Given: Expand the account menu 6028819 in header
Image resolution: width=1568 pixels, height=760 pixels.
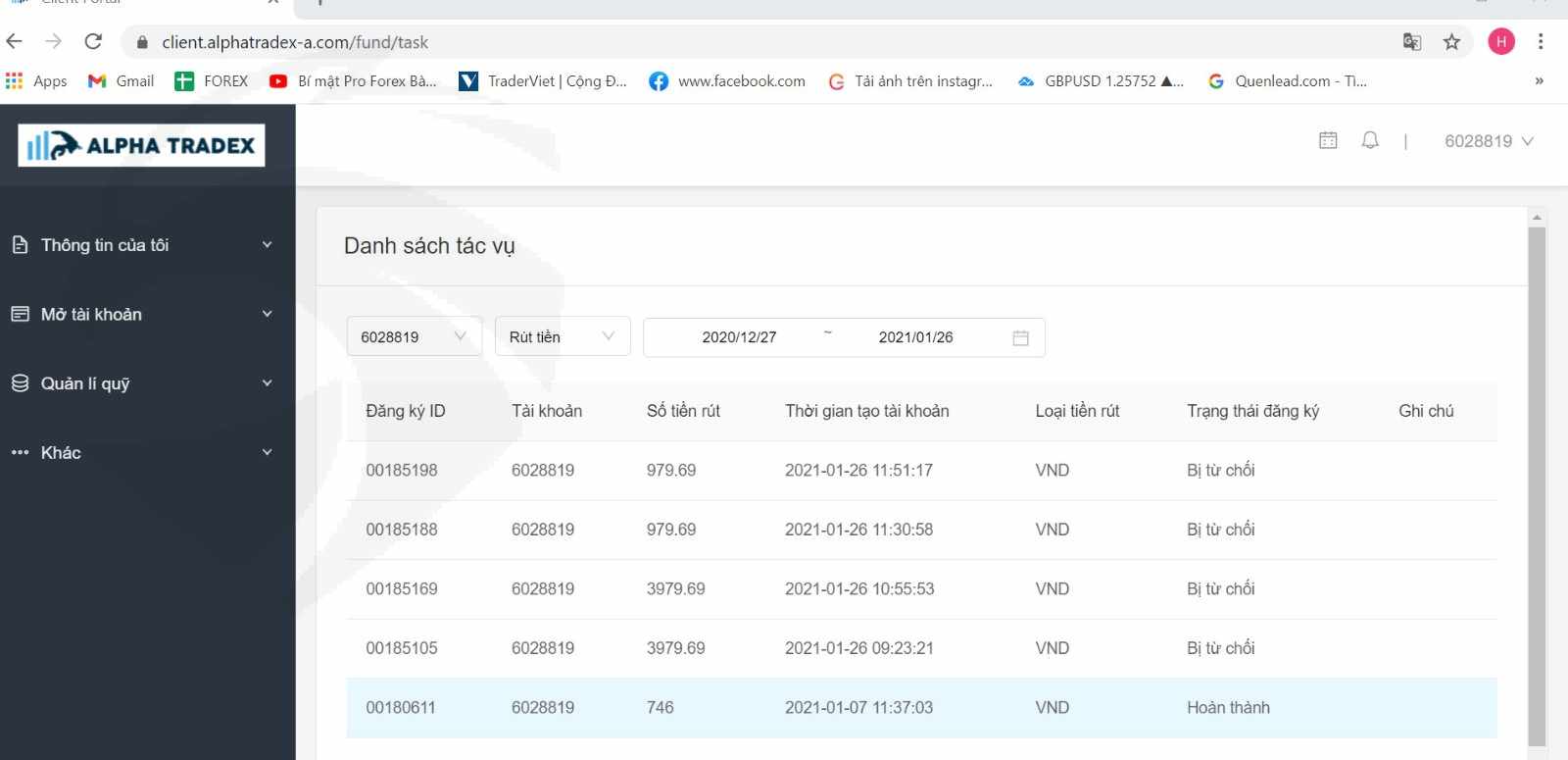Looking at the screenshot, I should 1488,141.
